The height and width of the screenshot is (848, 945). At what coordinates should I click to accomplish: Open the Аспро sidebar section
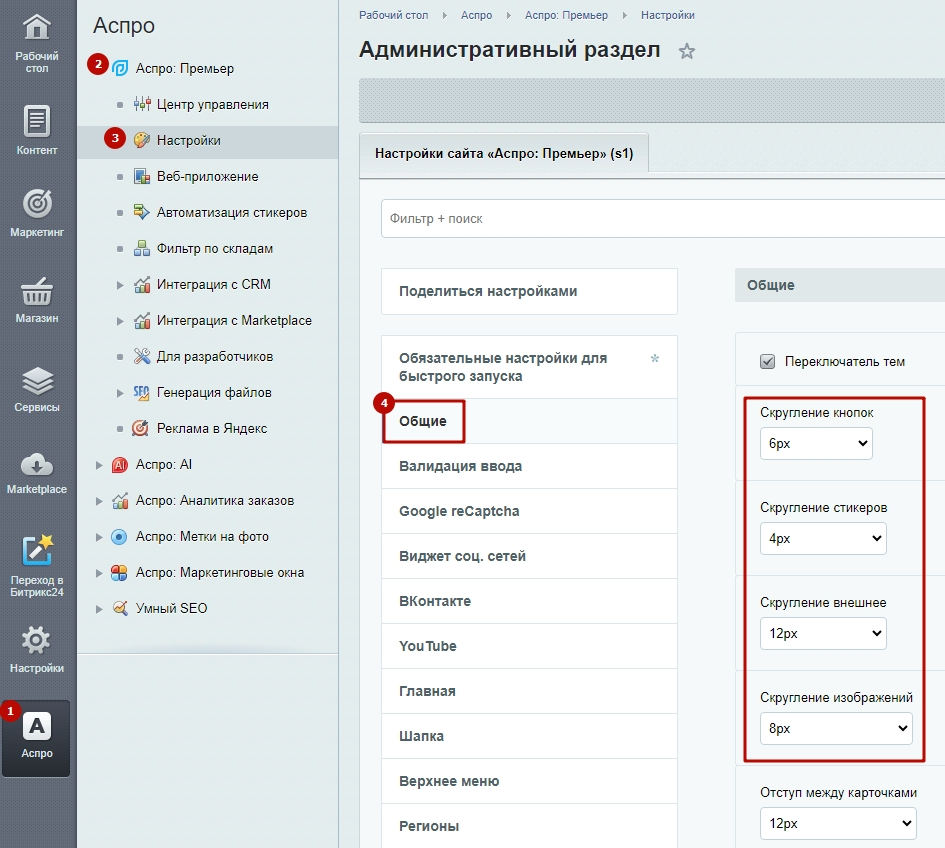(37, 738)
